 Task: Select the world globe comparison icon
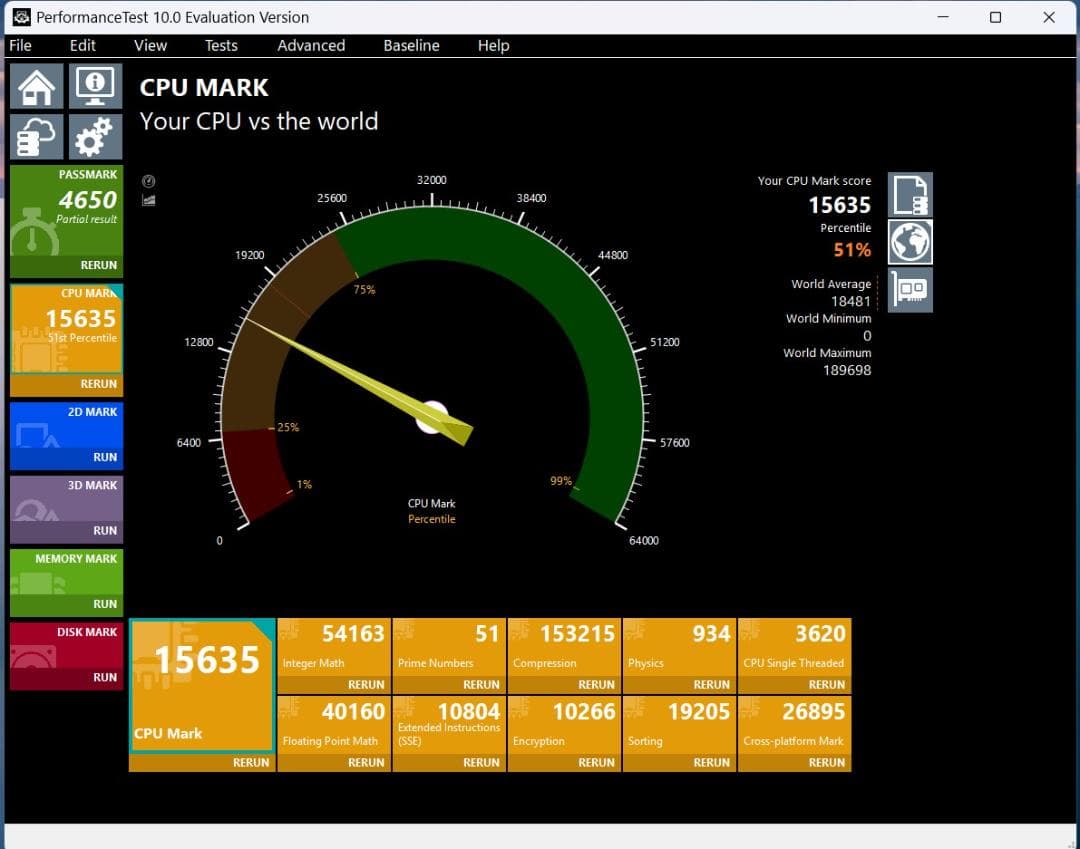pyautogui.click(x=910, y=241)
